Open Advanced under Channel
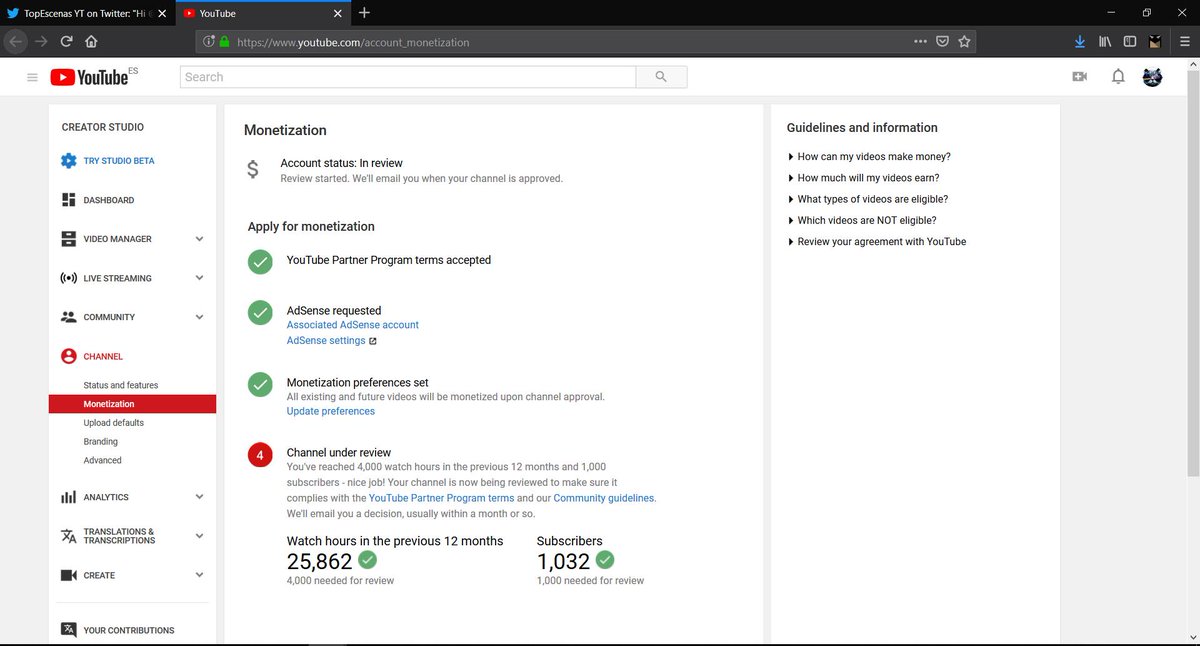The image size is (1200, 646). click(103, 461)
